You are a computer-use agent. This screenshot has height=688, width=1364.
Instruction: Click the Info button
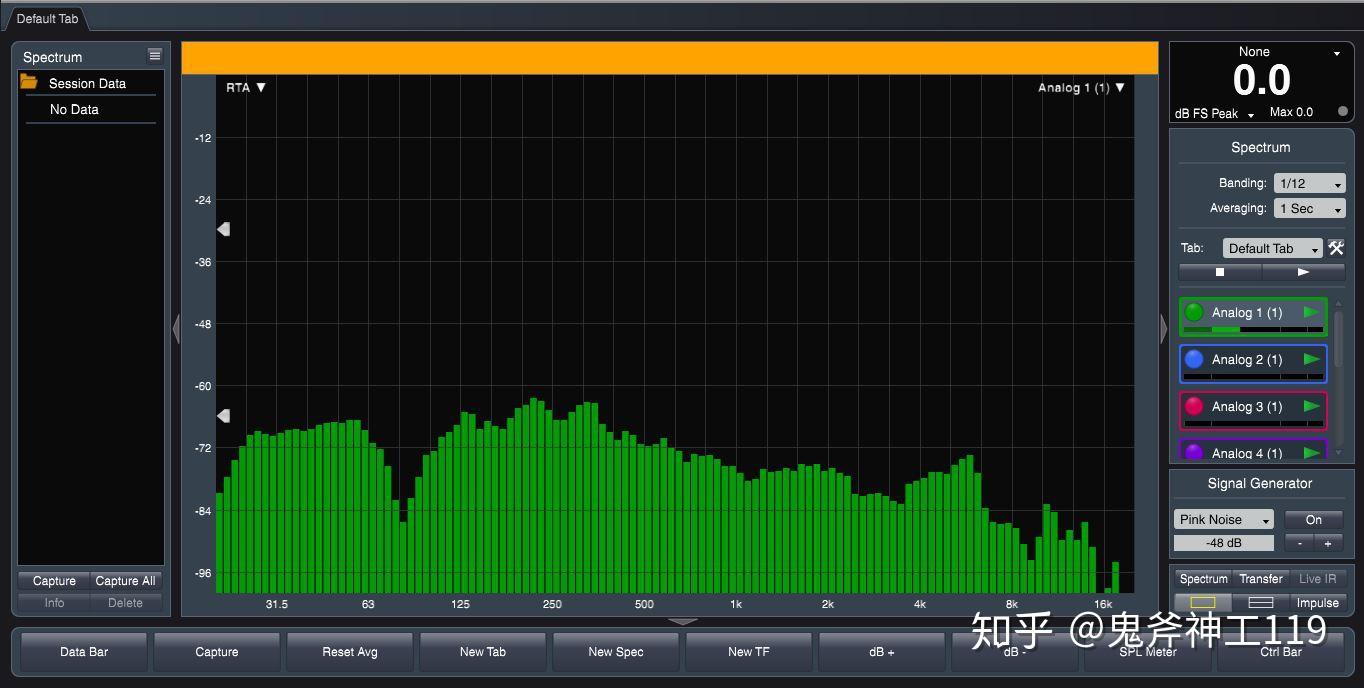click(x=54, y=602)
